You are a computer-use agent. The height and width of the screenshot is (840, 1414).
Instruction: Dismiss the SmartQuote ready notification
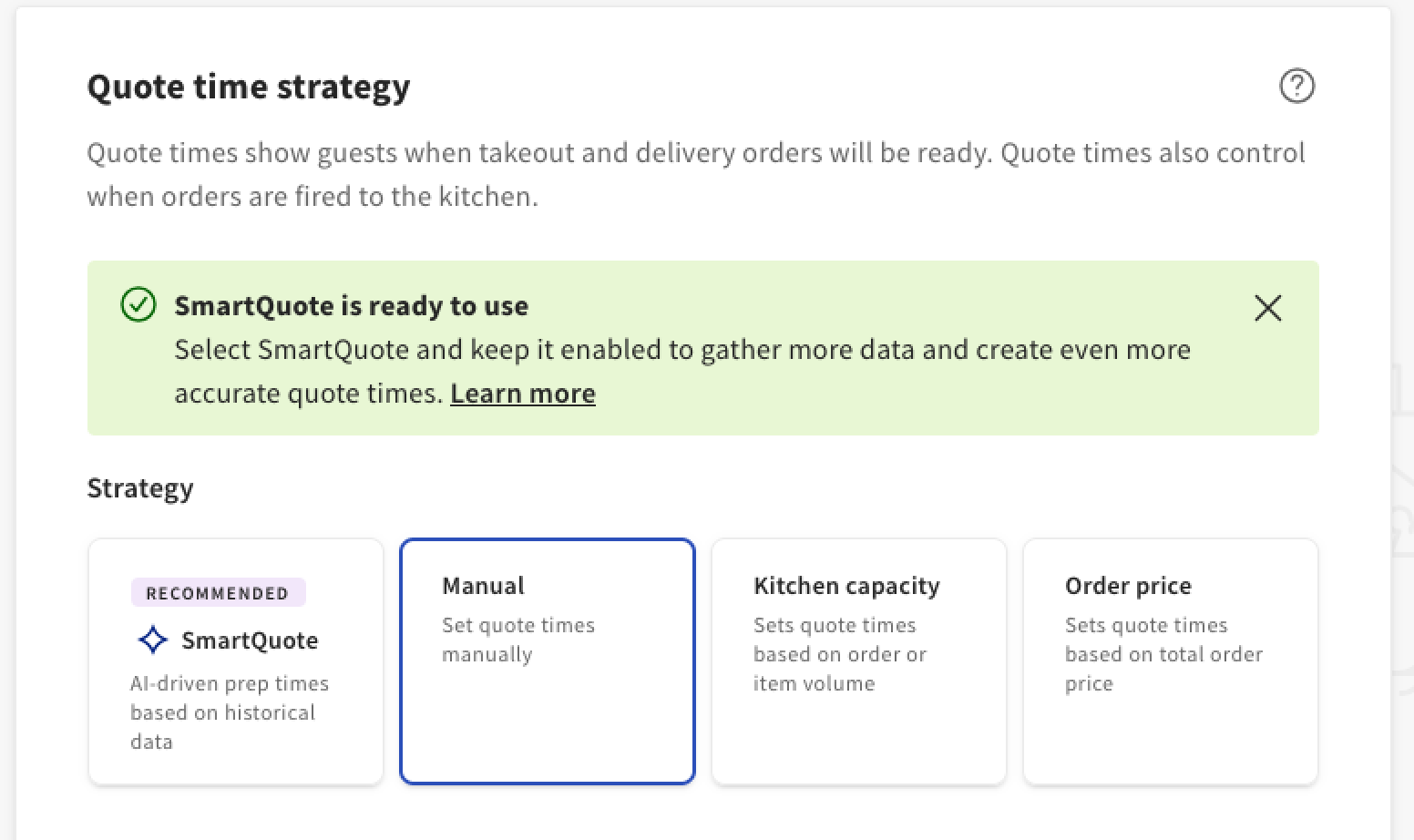[x=1267, y=309]
